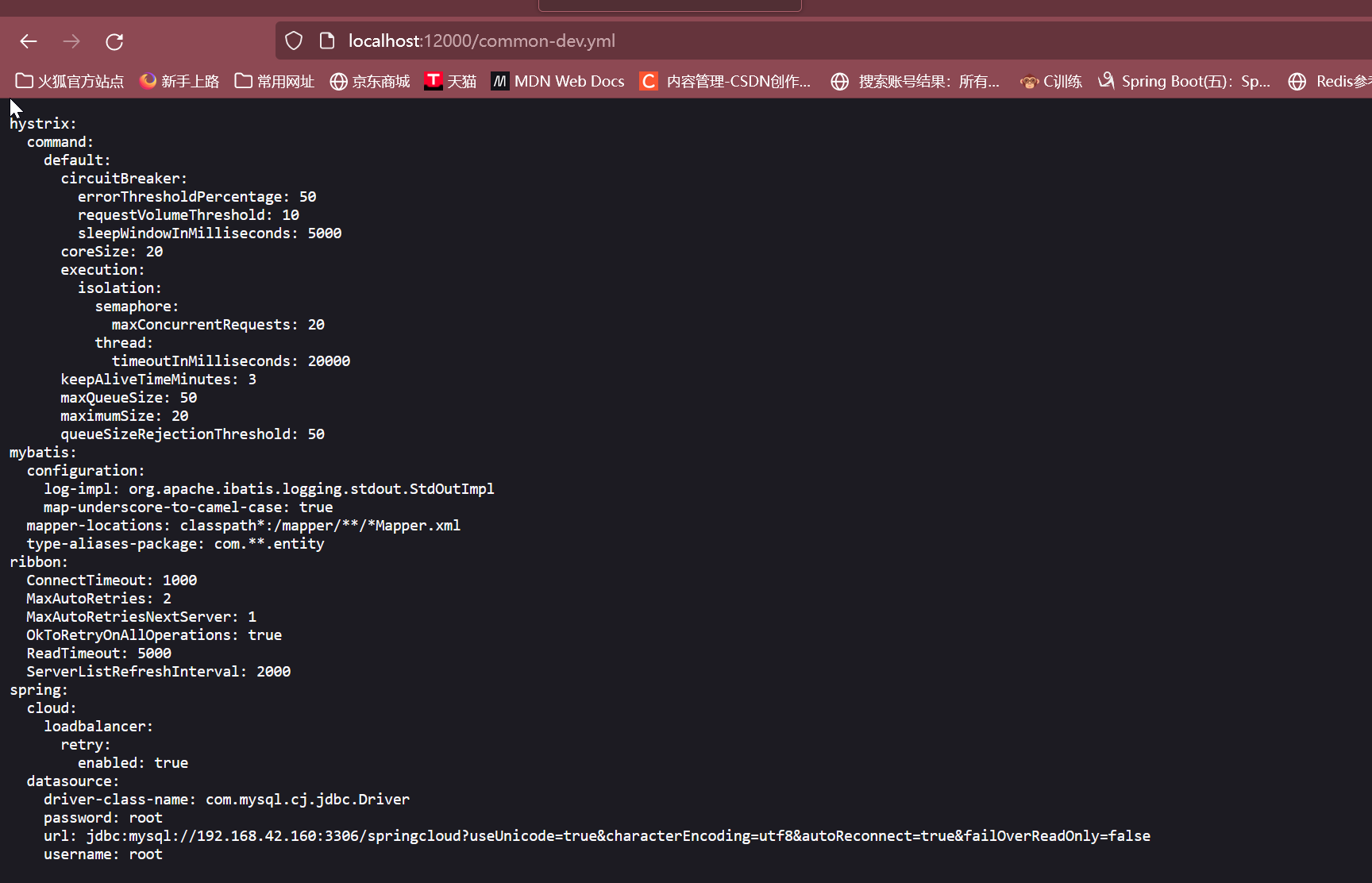Click the 'map-underscore-to-camel-case: true' line
The height and width of the screenshot is (883, 1372).
click(188, 507)
